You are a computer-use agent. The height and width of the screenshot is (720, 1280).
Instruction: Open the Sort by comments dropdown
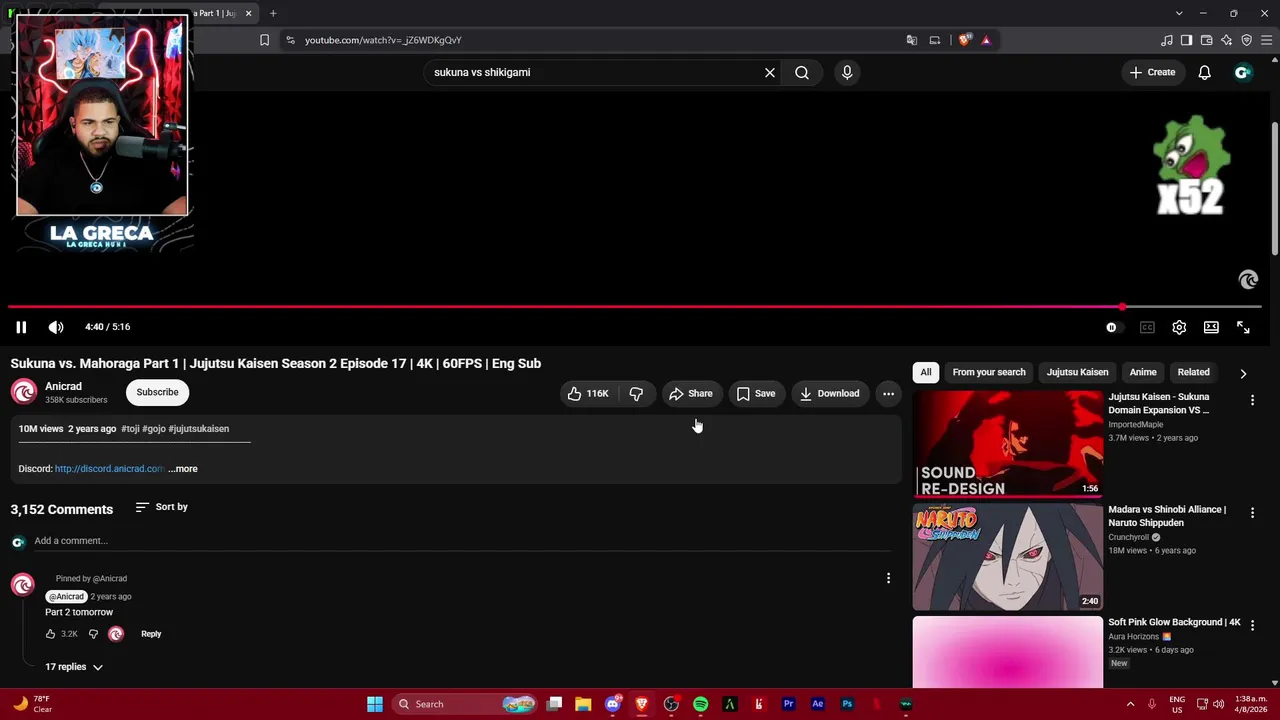[x=161, y=507]
